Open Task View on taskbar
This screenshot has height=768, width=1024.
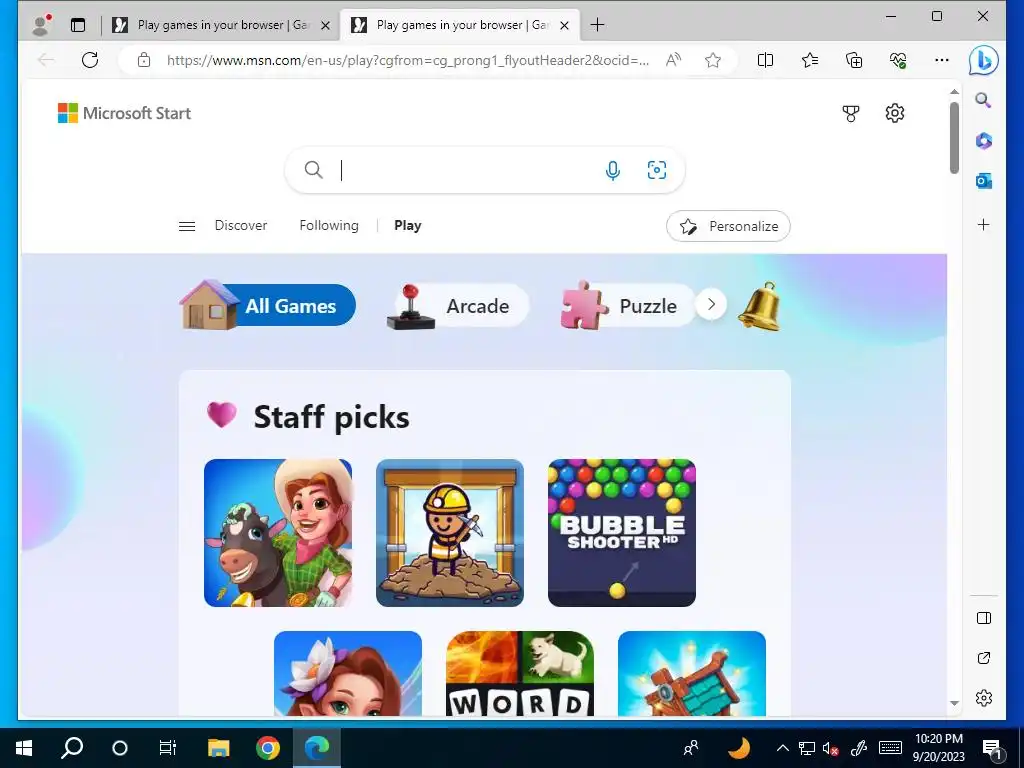pyautogui.click(x=168, y=748)
